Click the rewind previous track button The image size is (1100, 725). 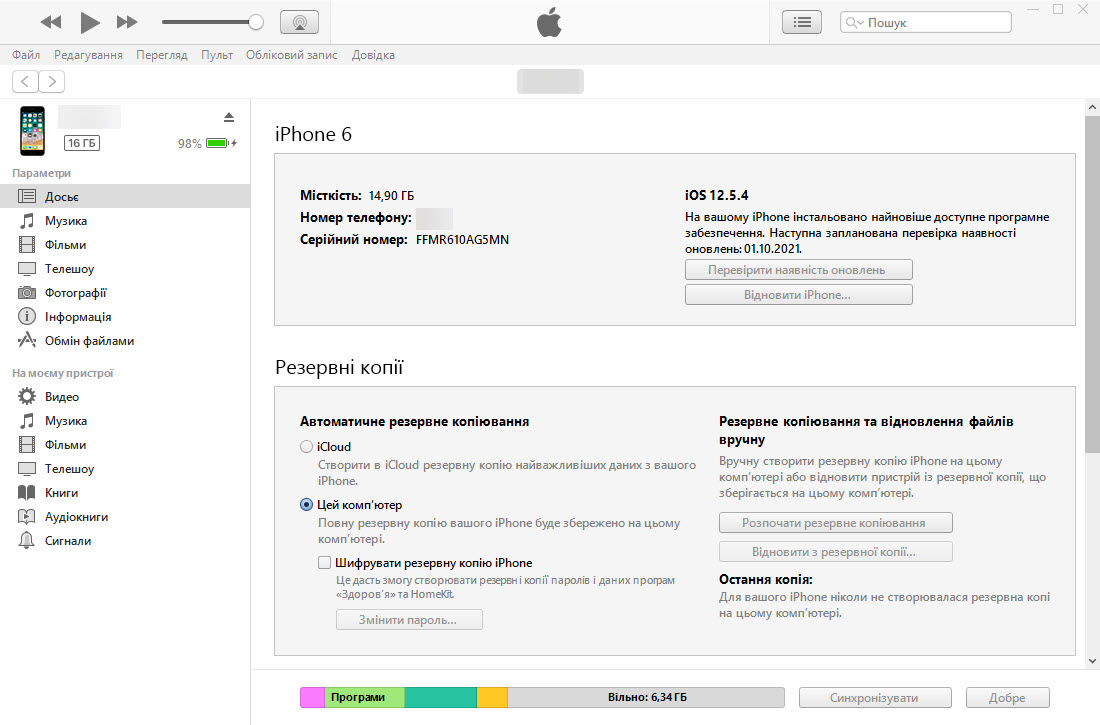(x=51, y=22)
